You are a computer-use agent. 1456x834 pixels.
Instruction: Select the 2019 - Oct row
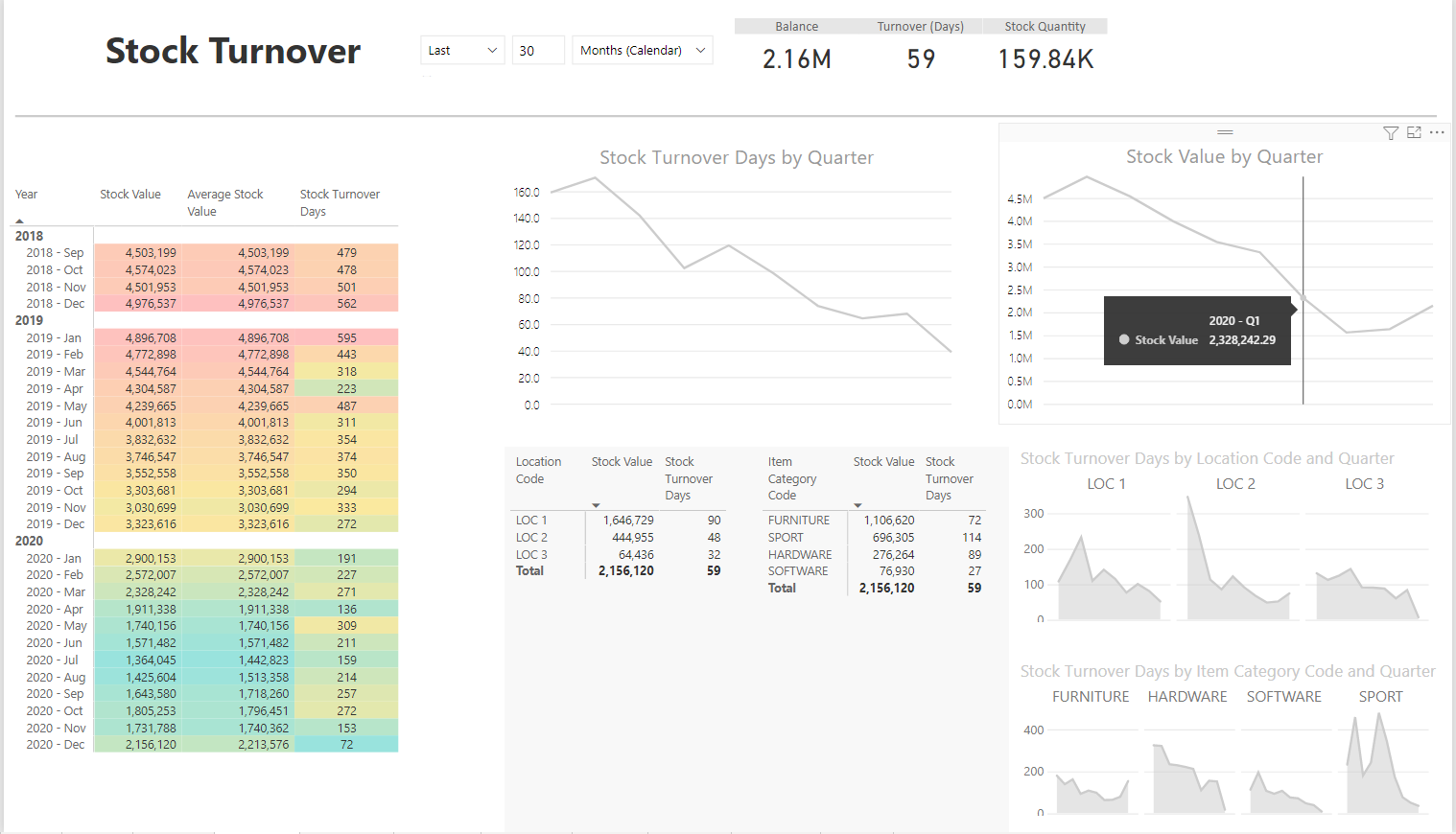coord(206,490)
